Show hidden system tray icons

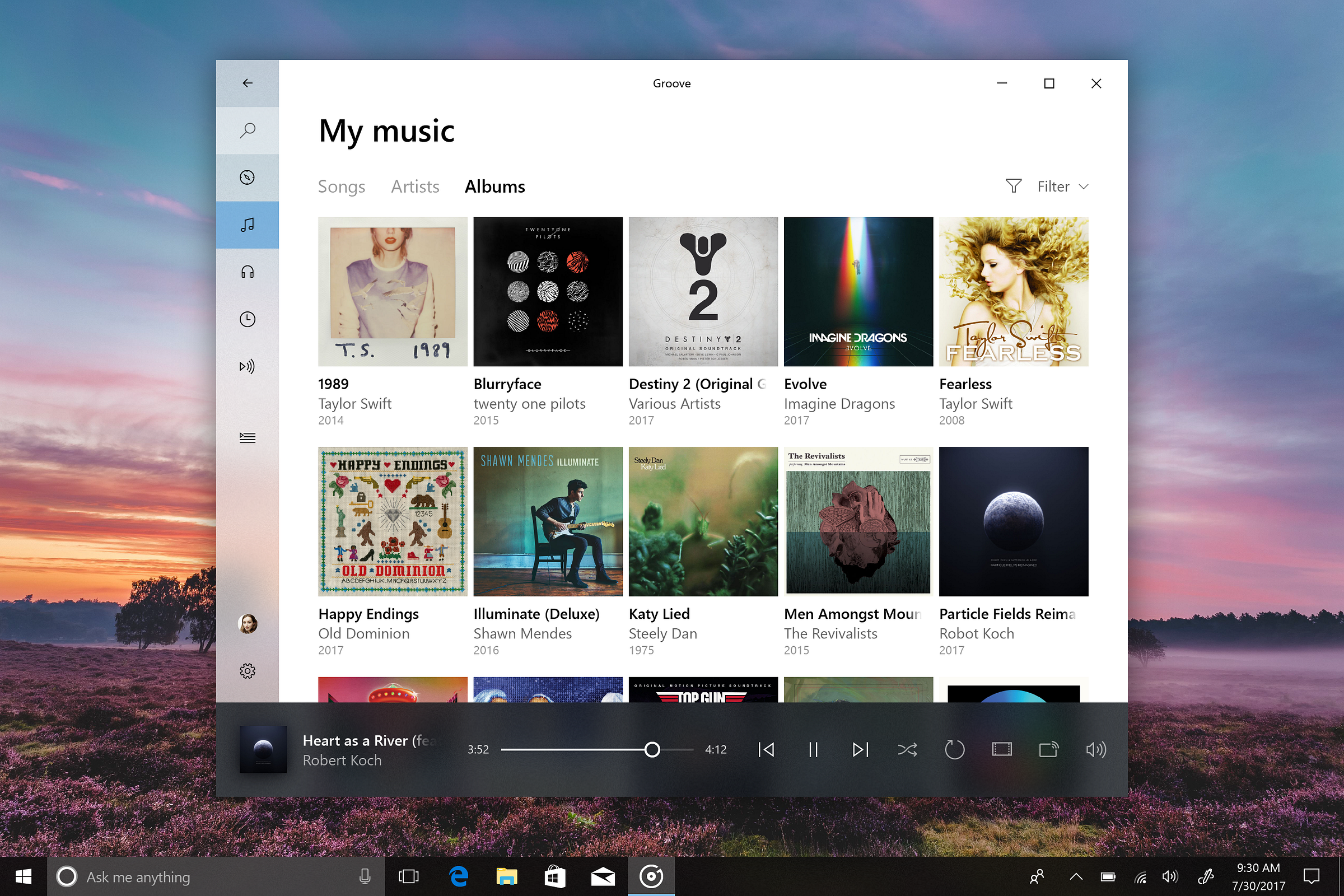1076,876
